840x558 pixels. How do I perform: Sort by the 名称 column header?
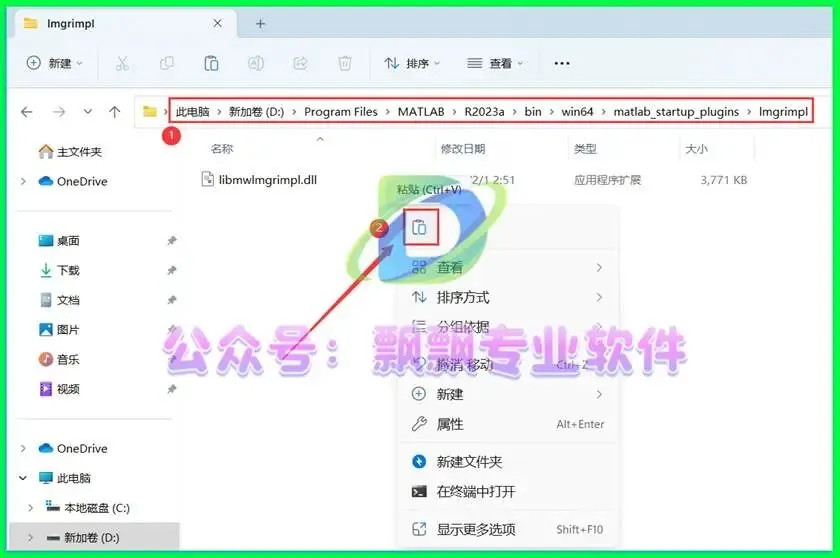(222, 149)
